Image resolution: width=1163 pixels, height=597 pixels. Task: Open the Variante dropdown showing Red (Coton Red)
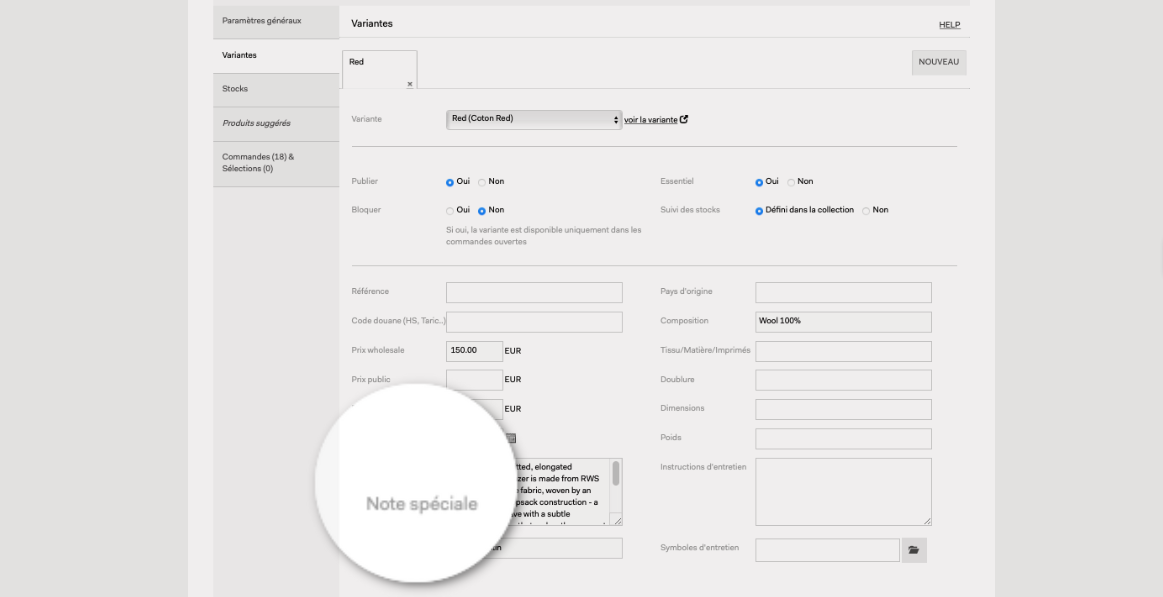533,119
